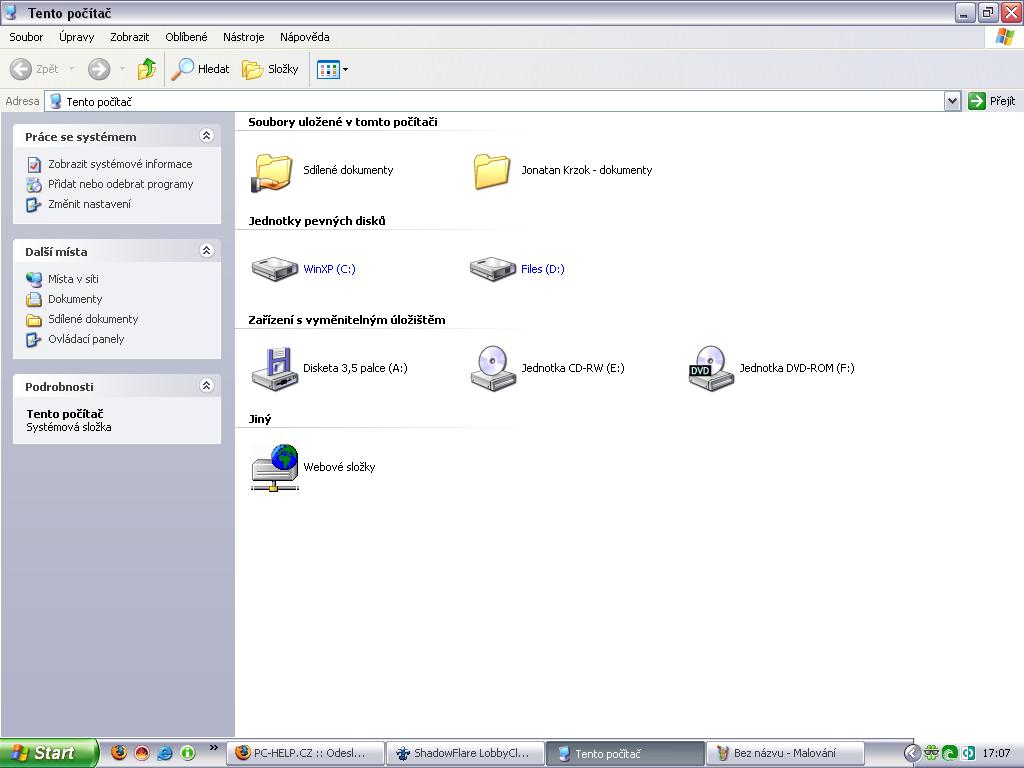
Task: Click the taskbar clock showing 17:07
Action: coord(996,753)
